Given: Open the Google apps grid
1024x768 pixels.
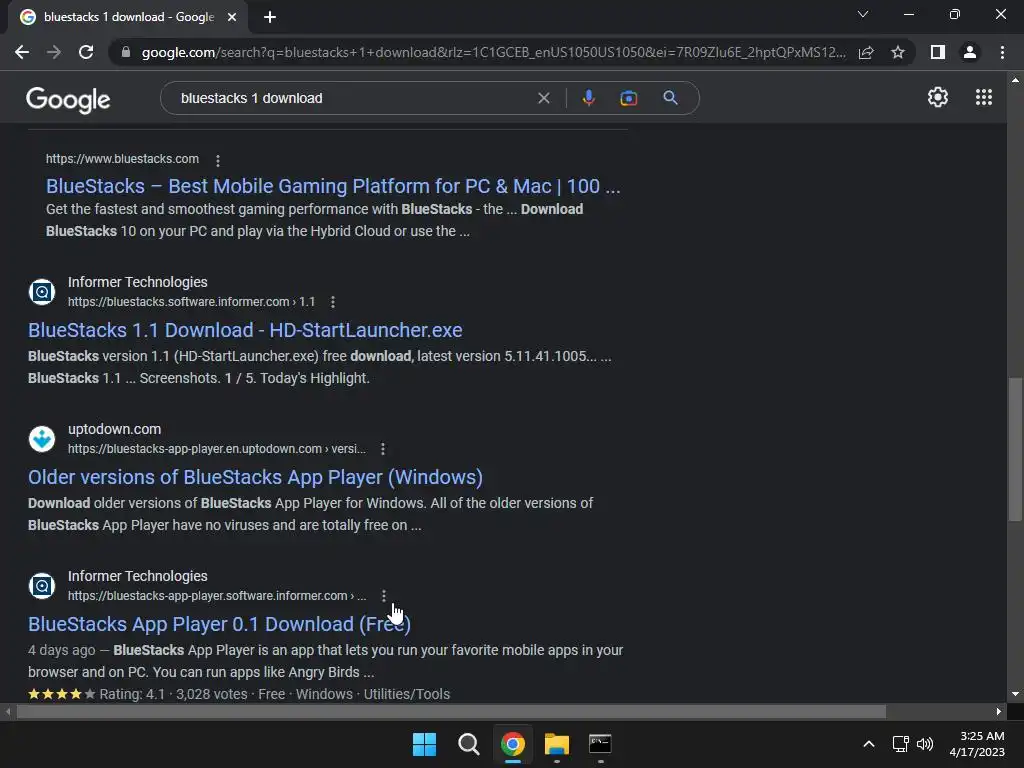Looking at the screenshot, I should click(984, 97).
